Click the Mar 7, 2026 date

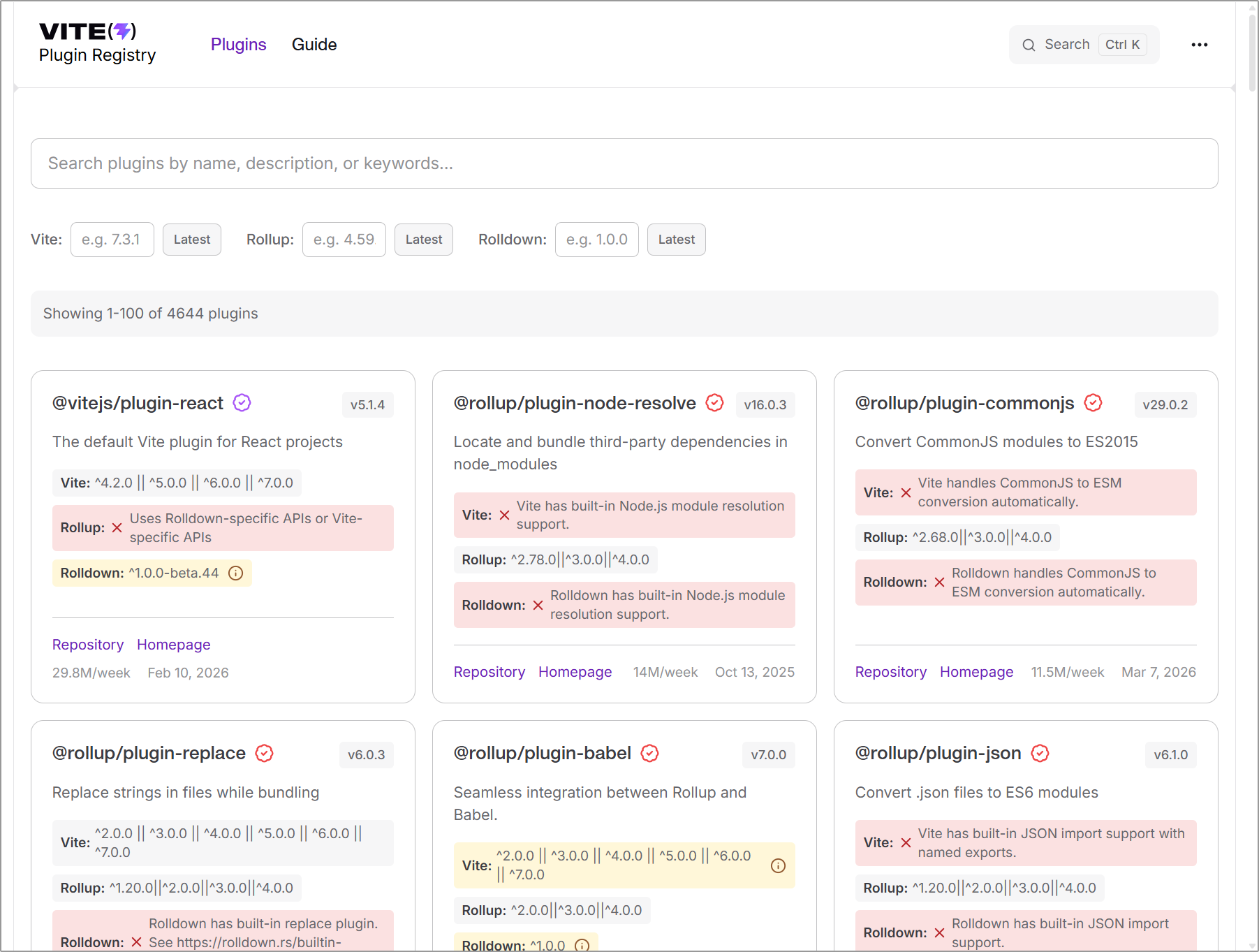point(1158,672)
